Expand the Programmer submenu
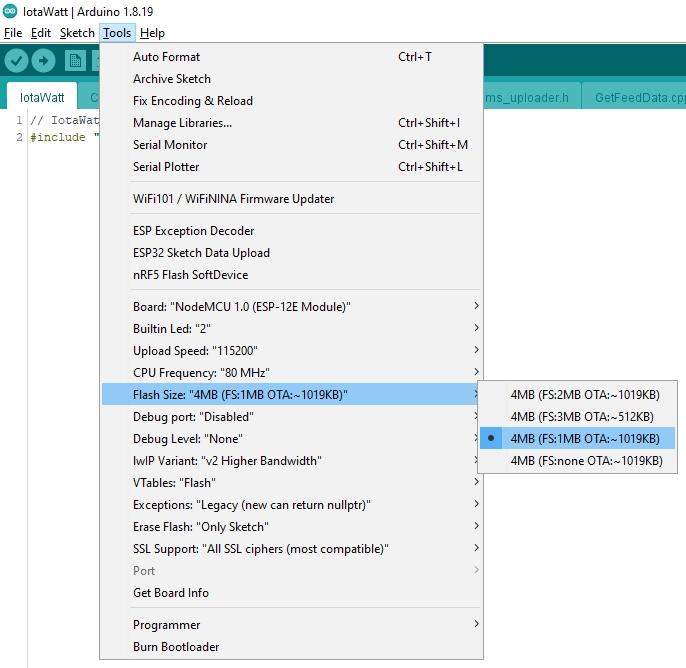 coord(292,624)
